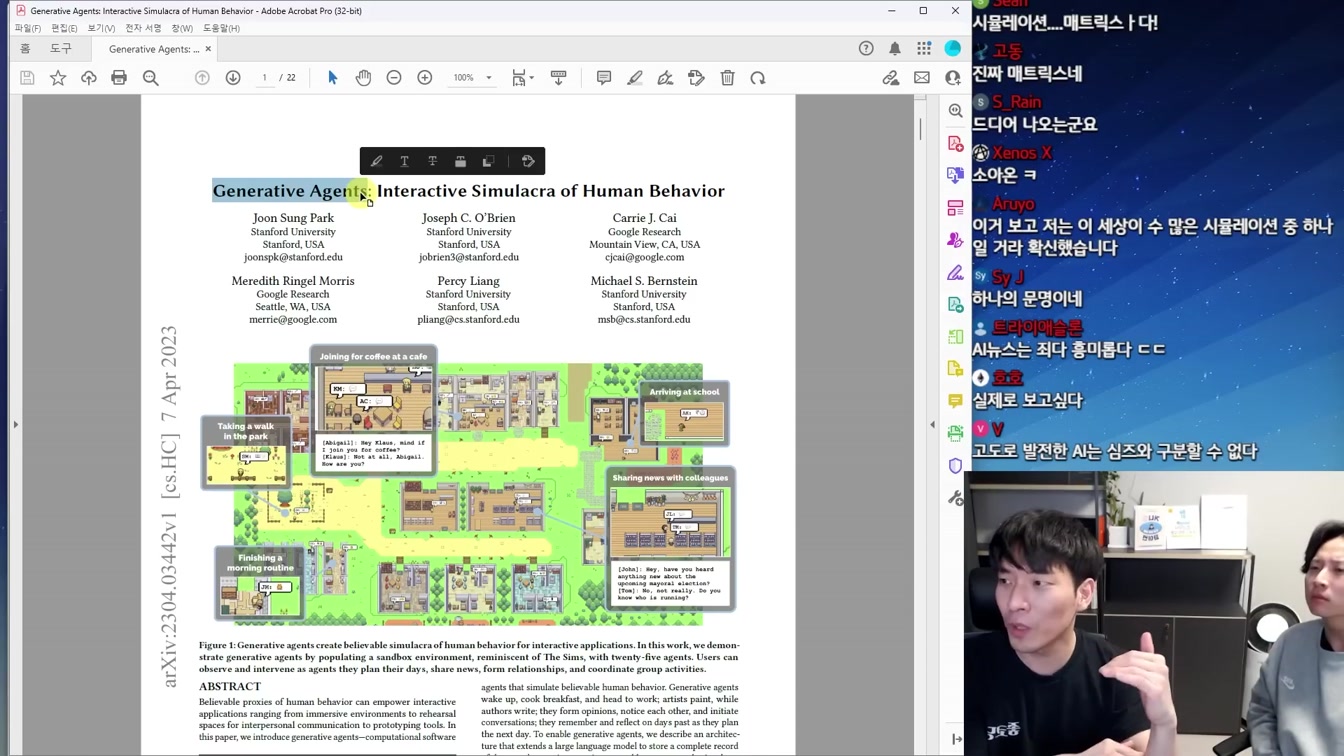Open the 보기(V) menu

[x=101, y=28]
